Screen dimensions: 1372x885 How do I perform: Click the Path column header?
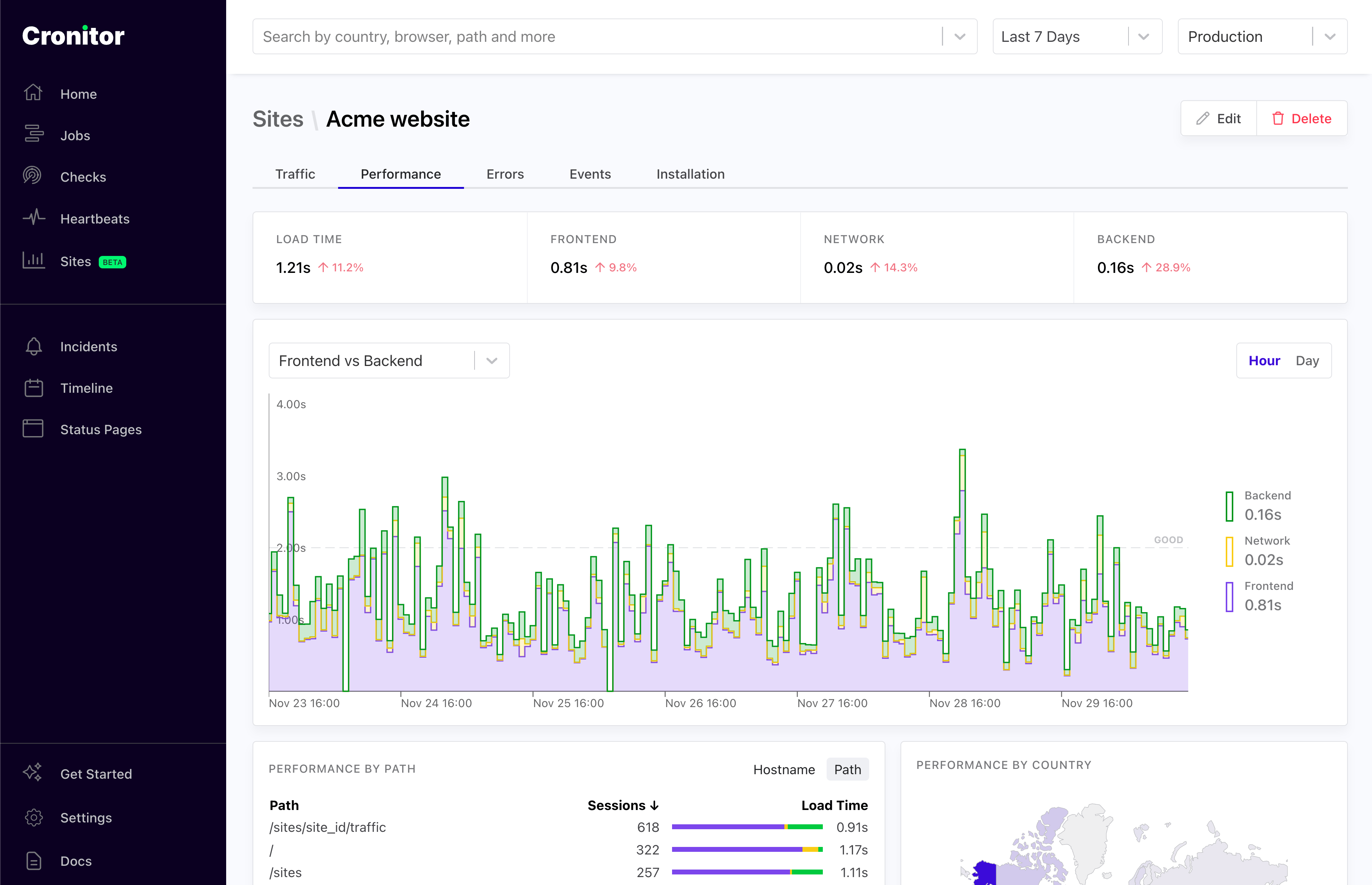pos(285,806)
